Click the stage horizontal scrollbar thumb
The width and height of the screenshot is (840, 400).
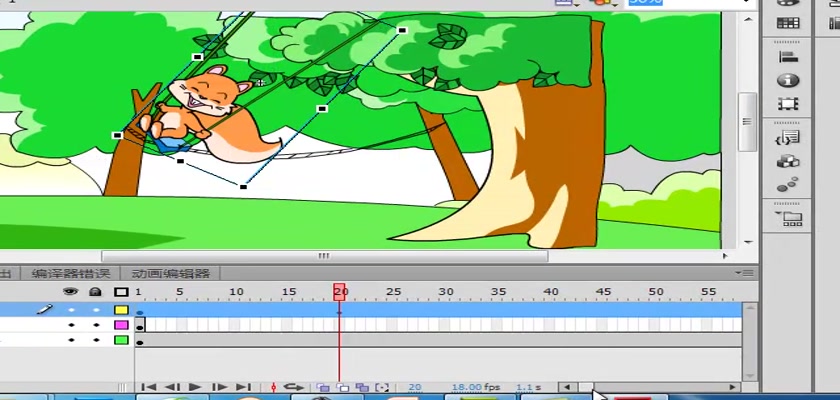pyautogui.click(x=325, y=256)
